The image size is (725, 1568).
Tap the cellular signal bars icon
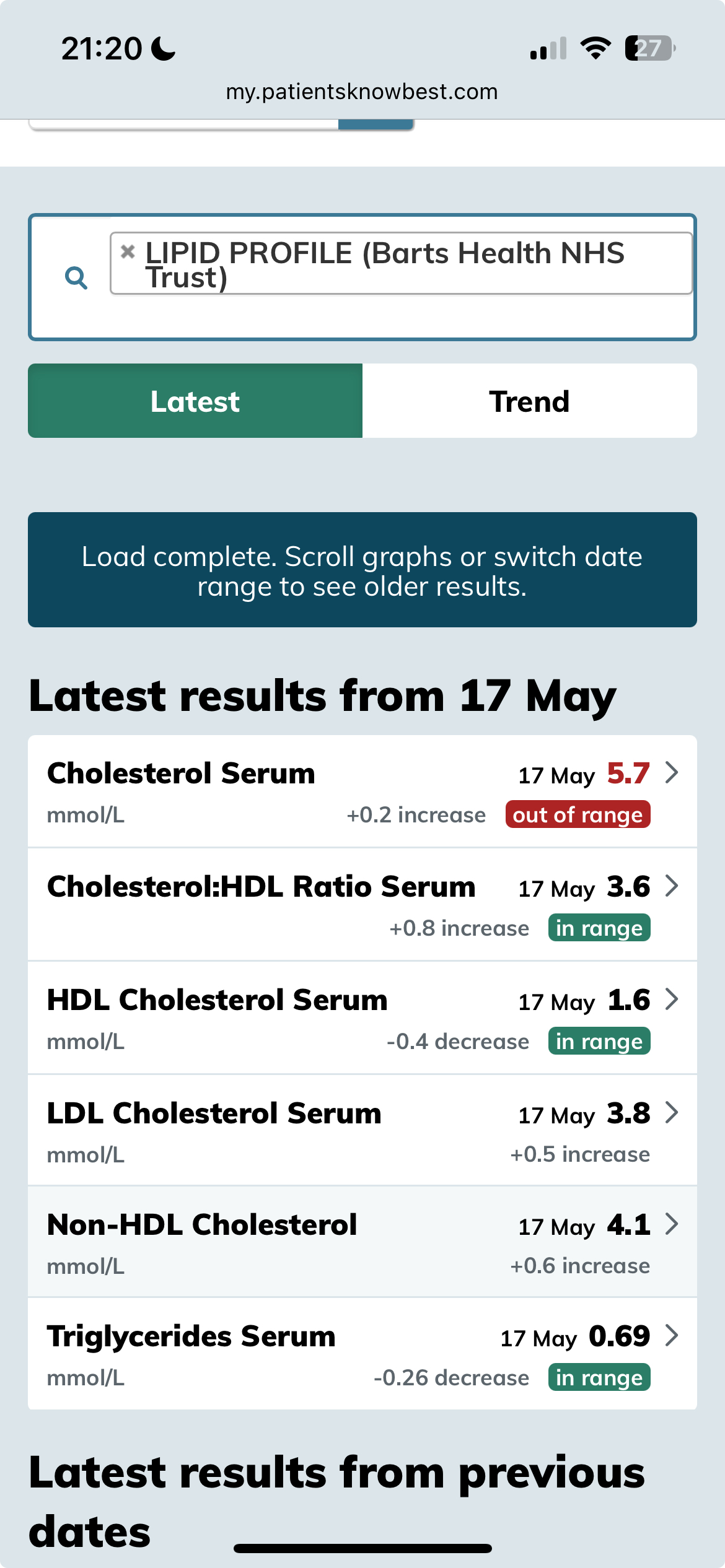pos(548,49)
